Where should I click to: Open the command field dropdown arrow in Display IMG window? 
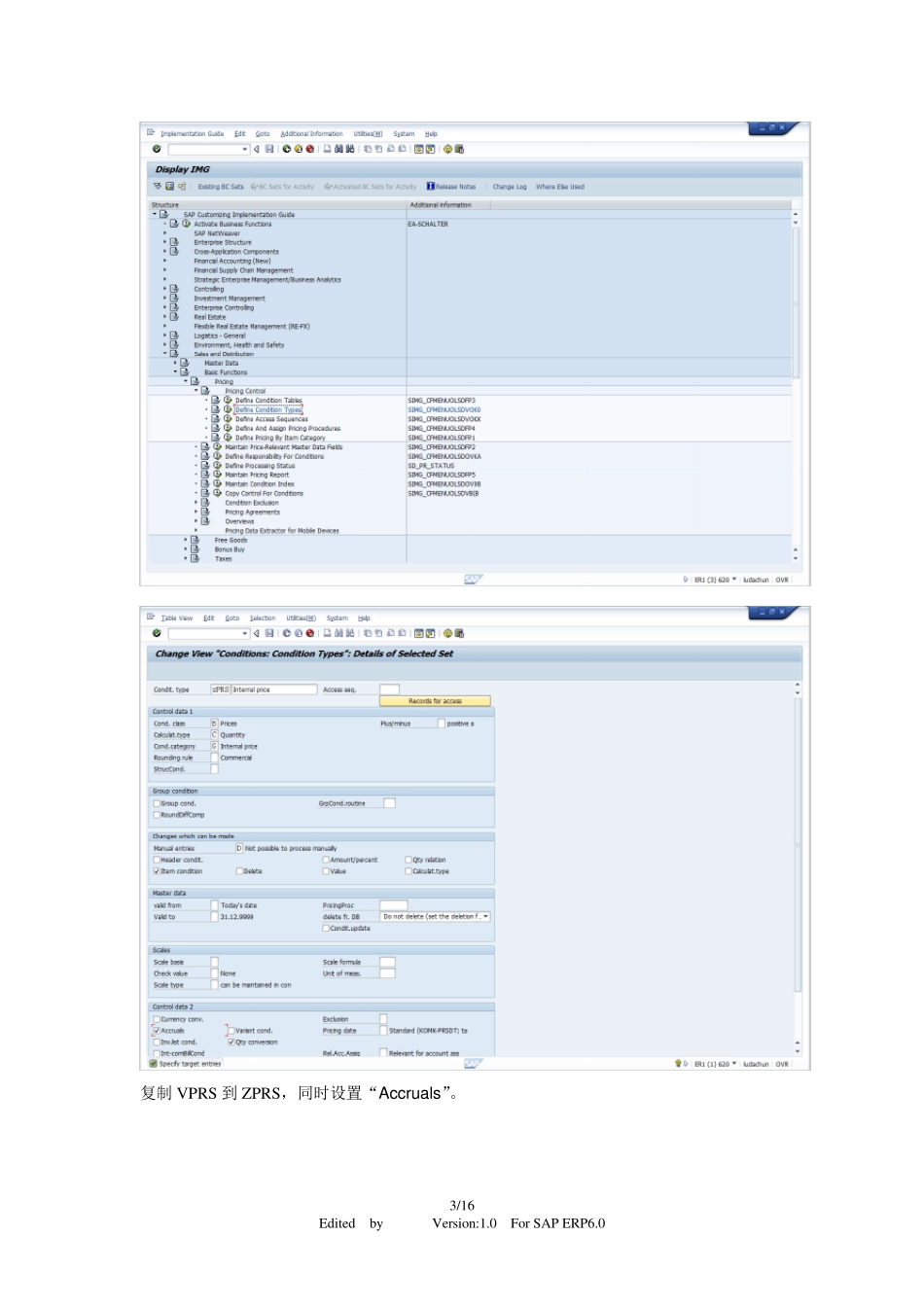point(245,149)
